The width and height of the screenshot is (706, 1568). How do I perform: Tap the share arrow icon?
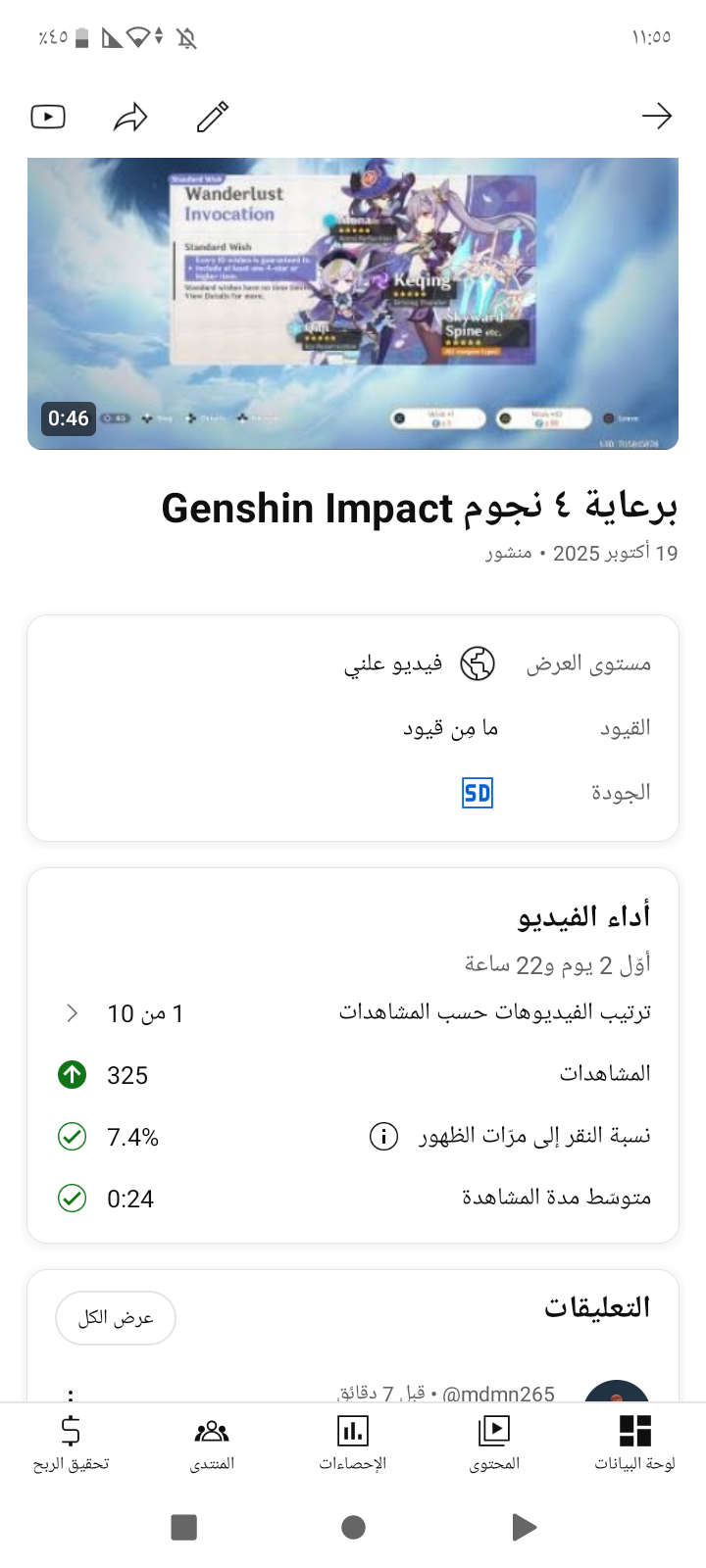point(130,118)
